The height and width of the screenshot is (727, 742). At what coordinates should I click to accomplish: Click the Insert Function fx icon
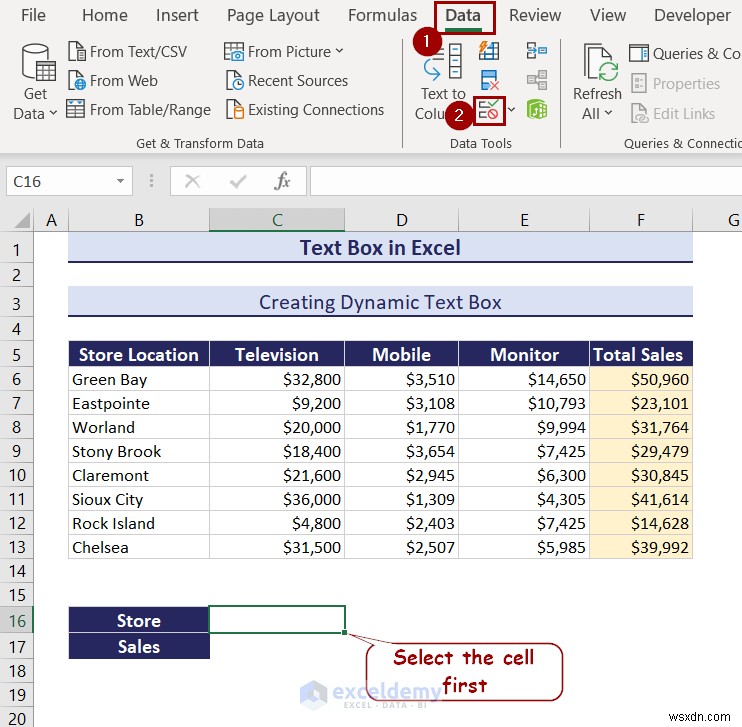[x=282, y=181]
